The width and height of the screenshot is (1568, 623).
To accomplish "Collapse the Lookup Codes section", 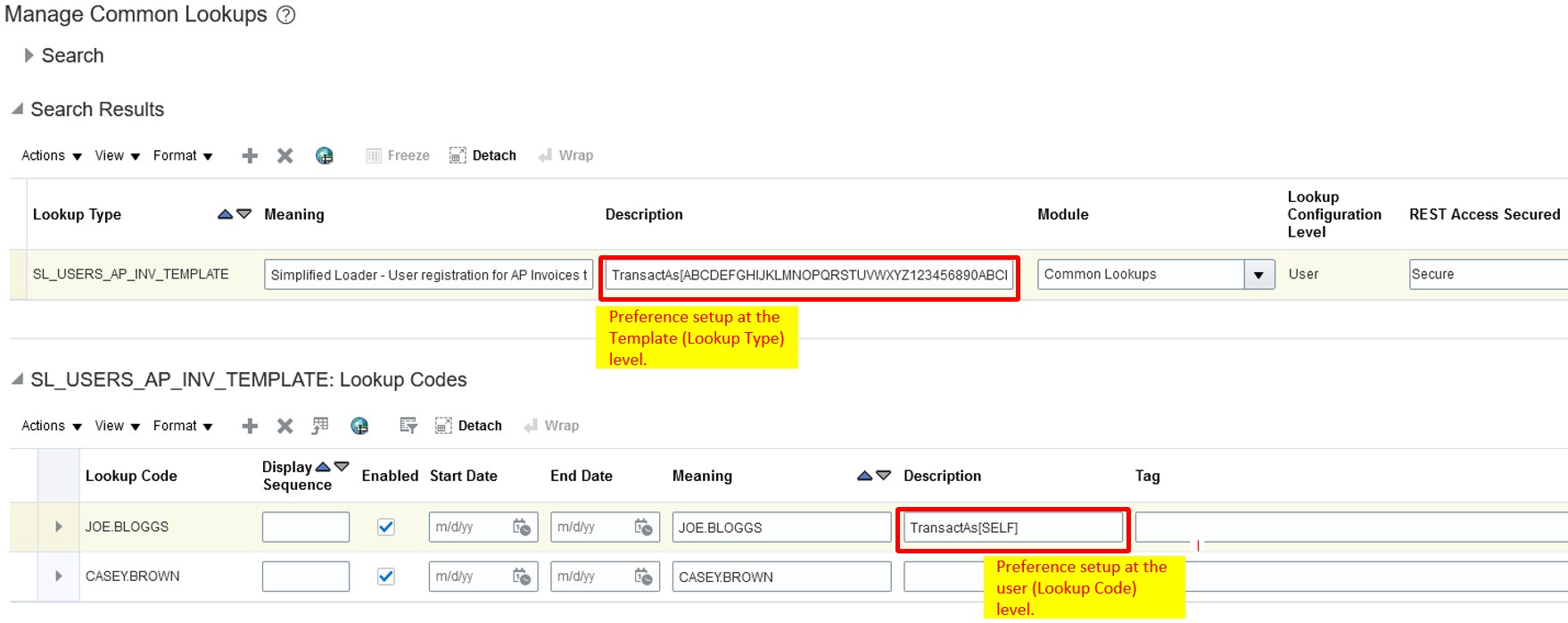I will [17, 379].
